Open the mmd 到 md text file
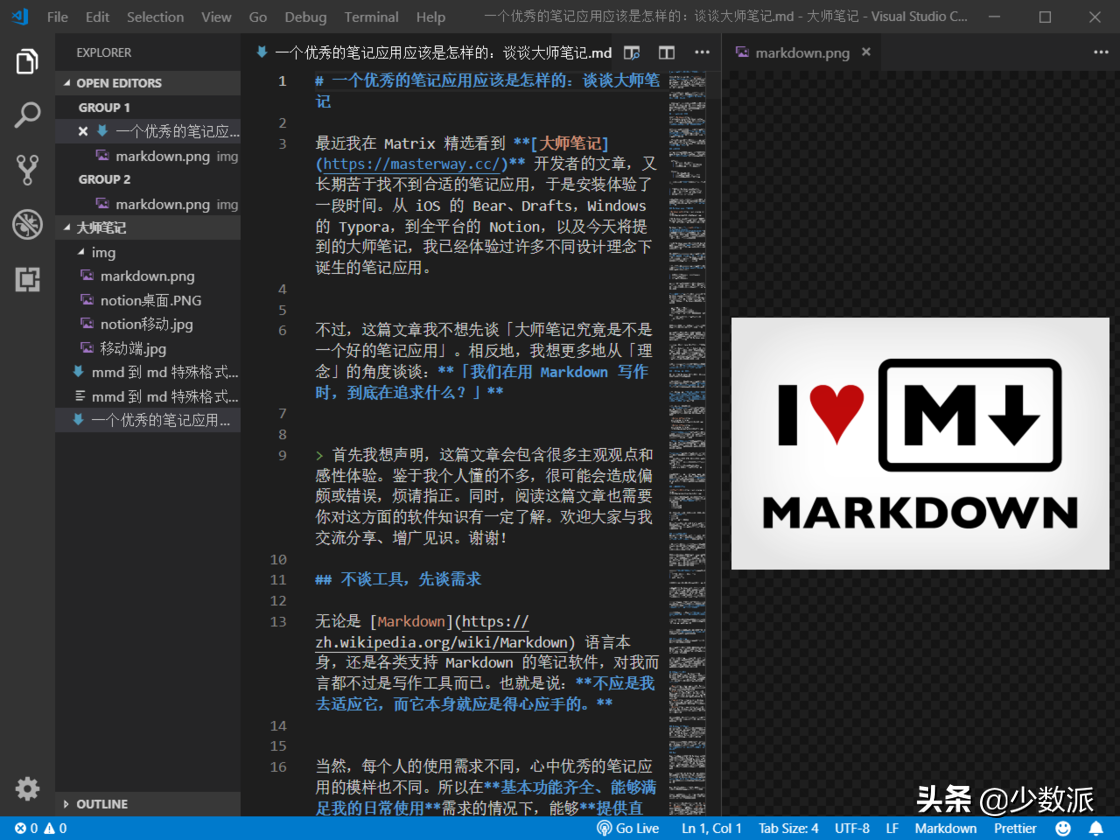This screenshot has width=1120, height=840. 148,396
